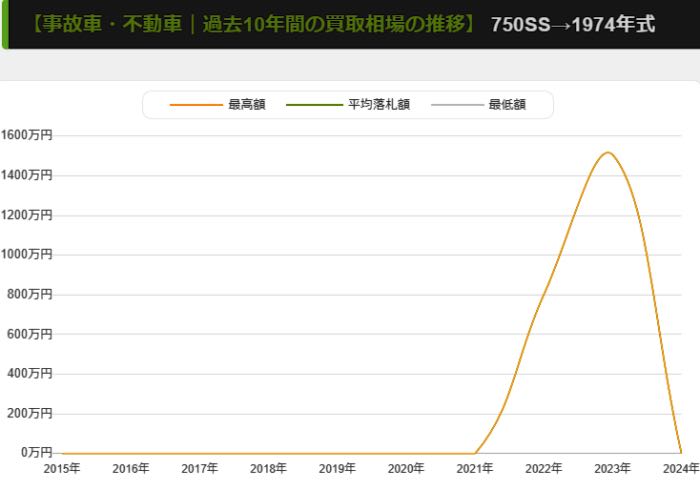Click the 2024年 x-axis label
700x490 pixels.
click(681, 469)
